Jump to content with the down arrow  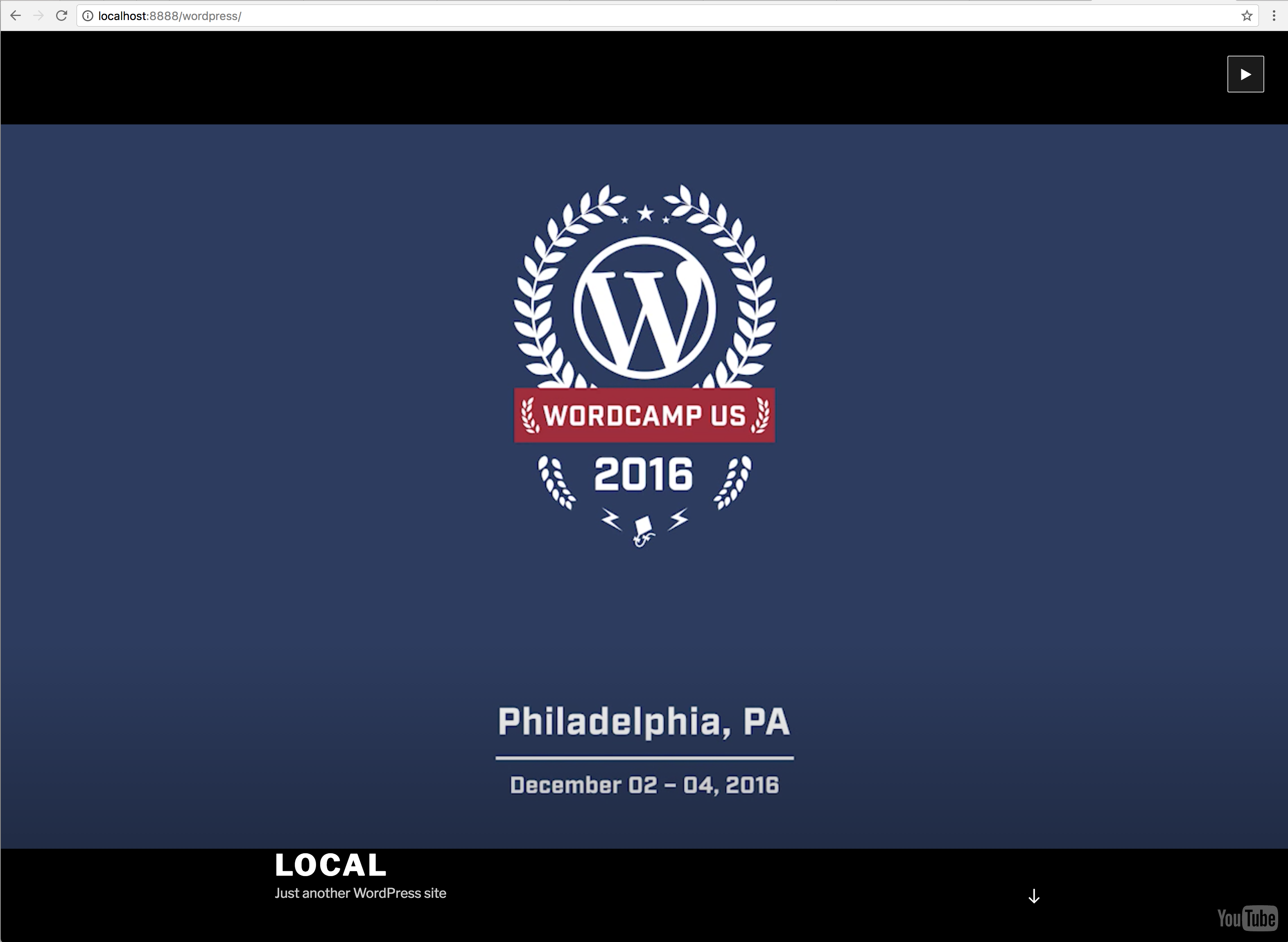coord(1034,897)
